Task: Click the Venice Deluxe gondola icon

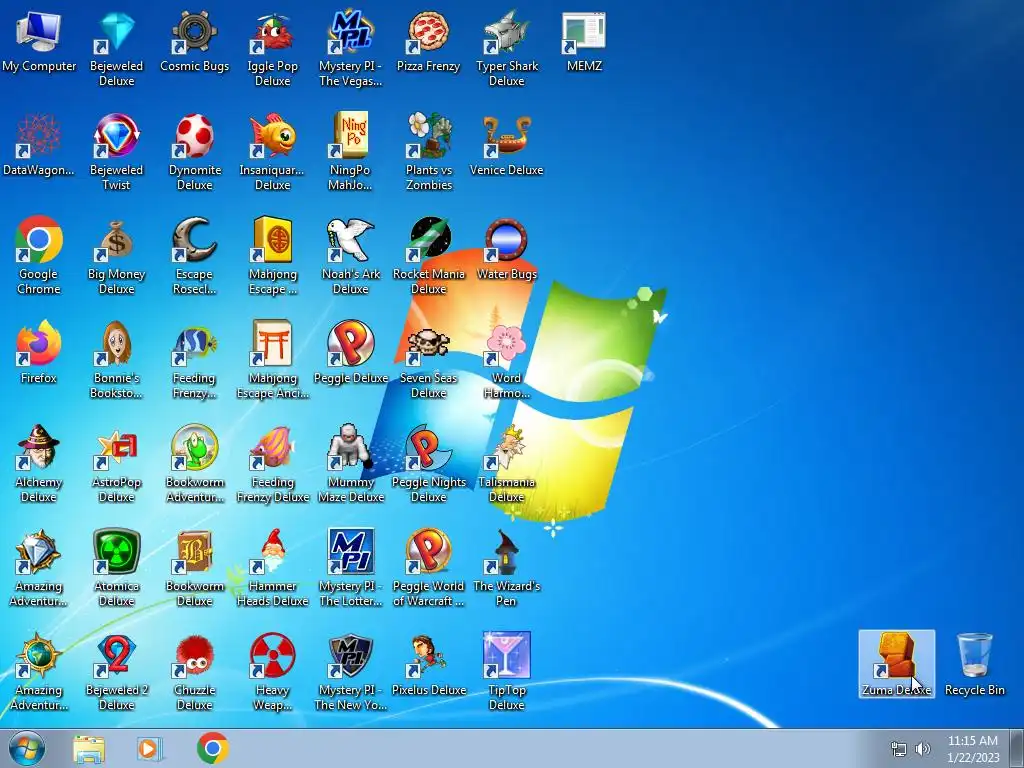Action: click(x=507, y=136)
